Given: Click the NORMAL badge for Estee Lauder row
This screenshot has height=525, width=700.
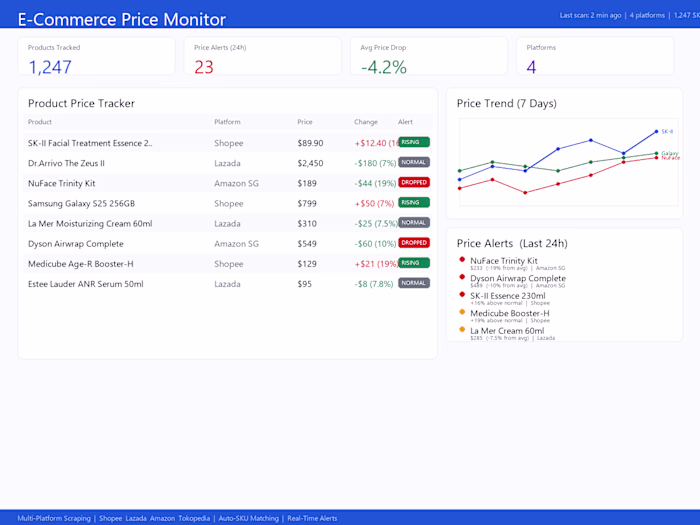Looking at the screenshot, I should [x=414, y=283].
